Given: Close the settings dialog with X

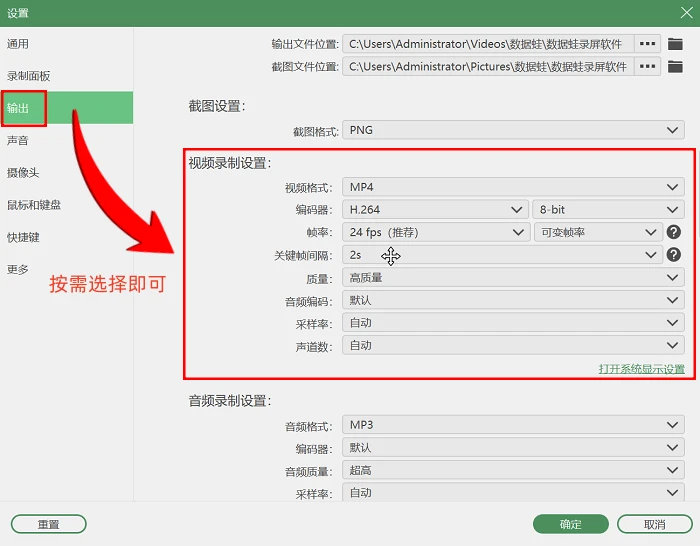Looking at the screenshot, I should [687, 13].
